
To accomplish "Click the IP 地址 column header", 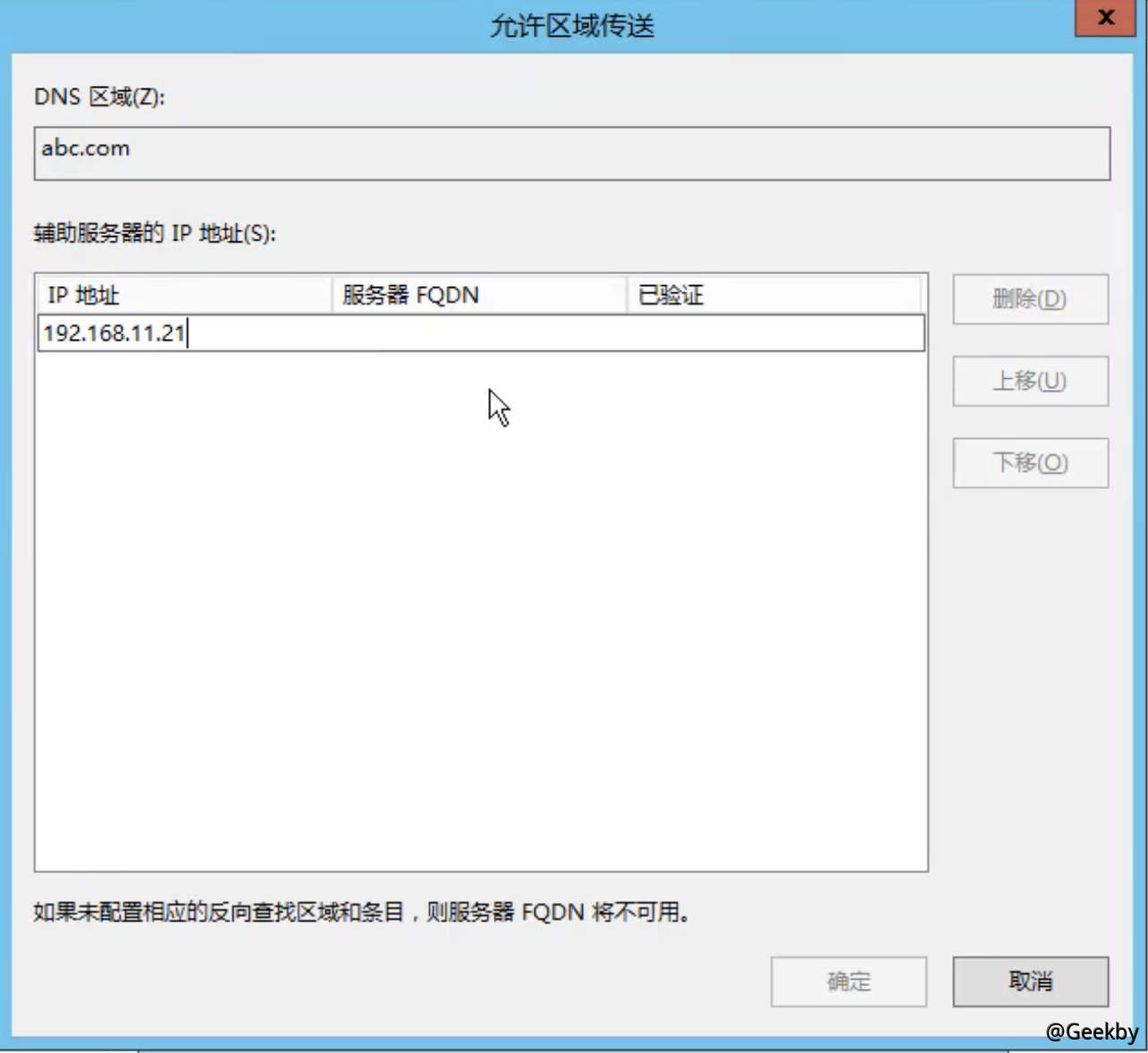I will pos(179,295).
